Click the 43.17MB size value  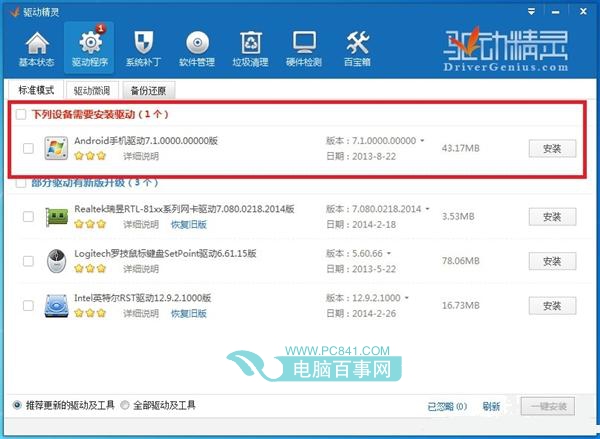click(461, 148)
